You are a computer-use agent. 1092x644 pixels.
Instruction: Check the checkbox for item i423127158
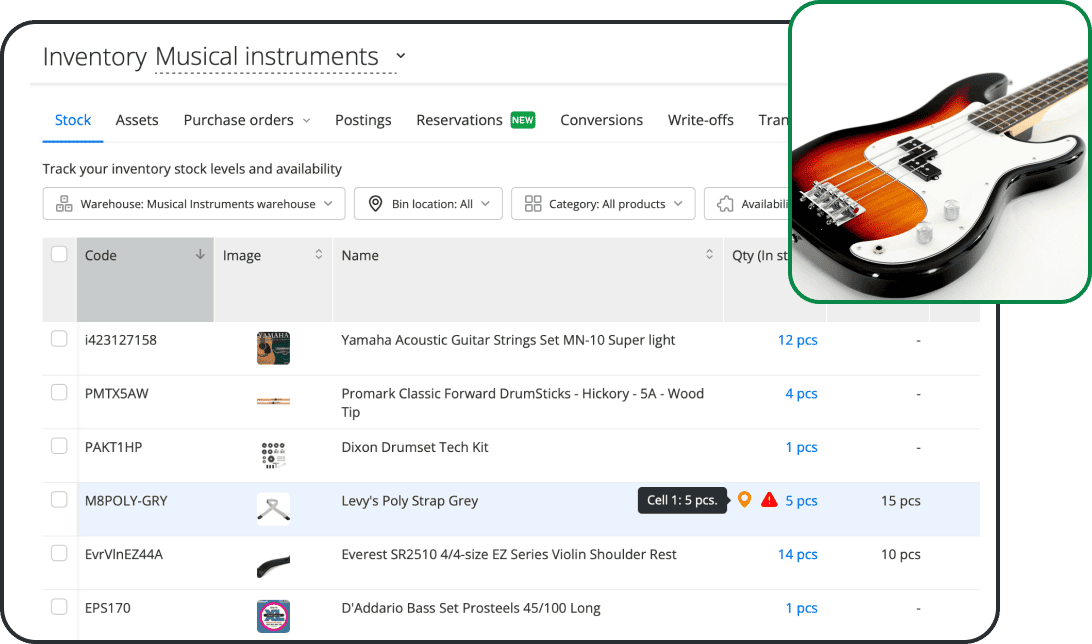(59, 339)
